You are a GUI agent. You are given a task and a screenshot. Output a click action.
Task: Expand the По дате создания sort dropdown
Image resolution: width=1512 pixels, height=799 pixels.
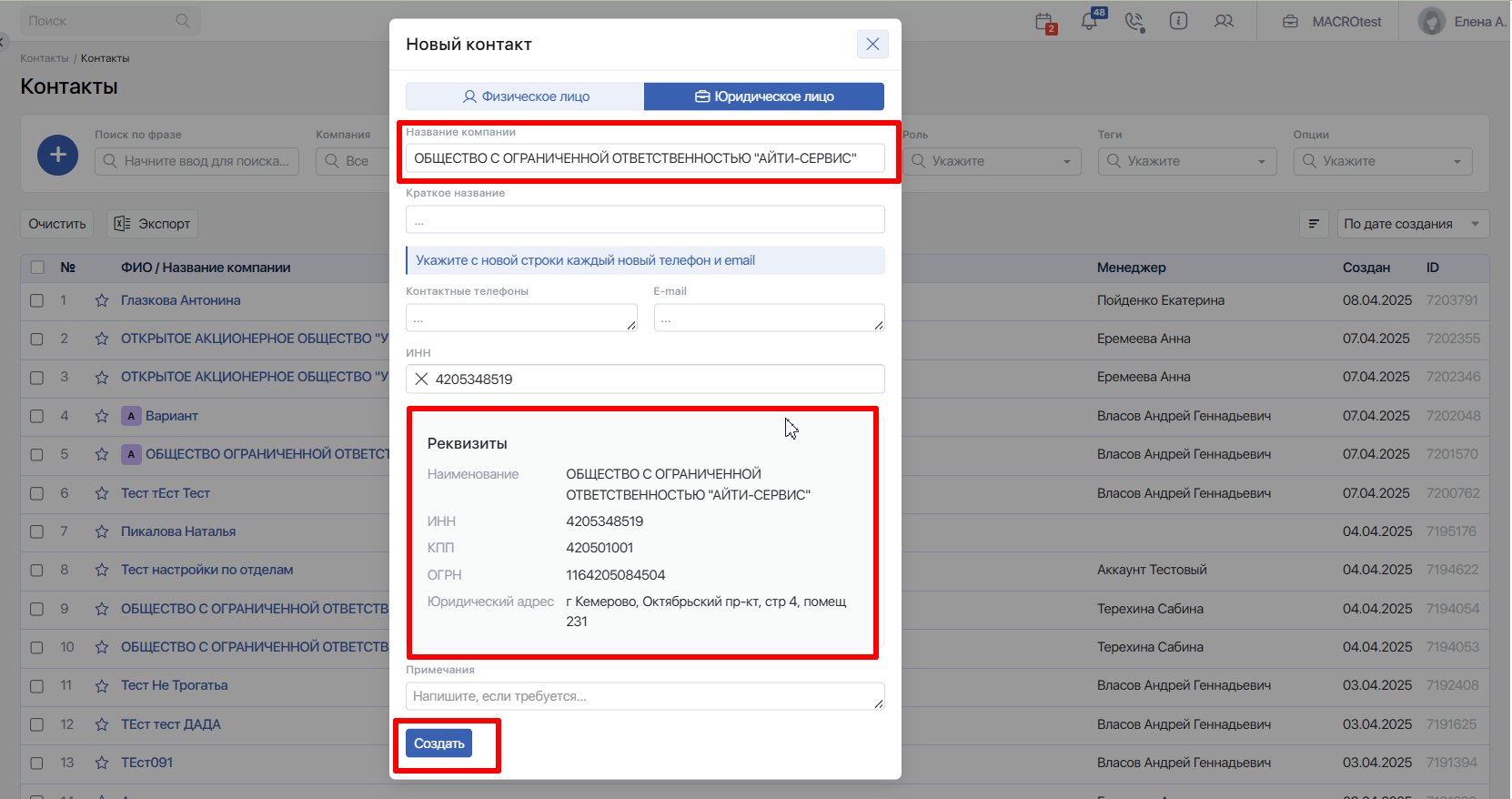tap(1412, 224)
